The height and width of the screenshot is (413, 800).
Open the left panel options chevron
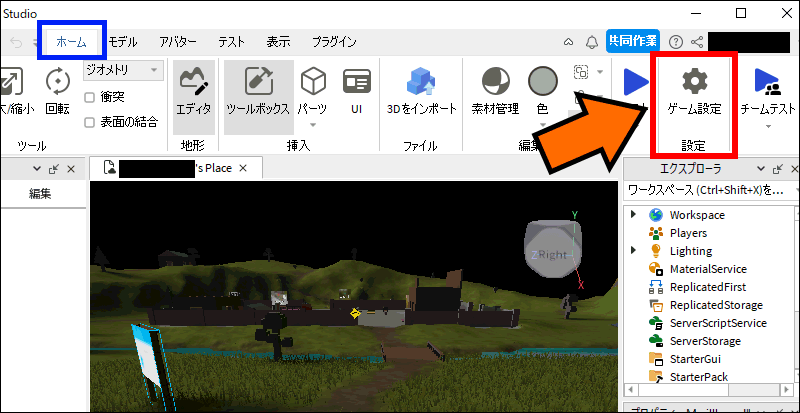pyautogui.click(x=37, y=169)
